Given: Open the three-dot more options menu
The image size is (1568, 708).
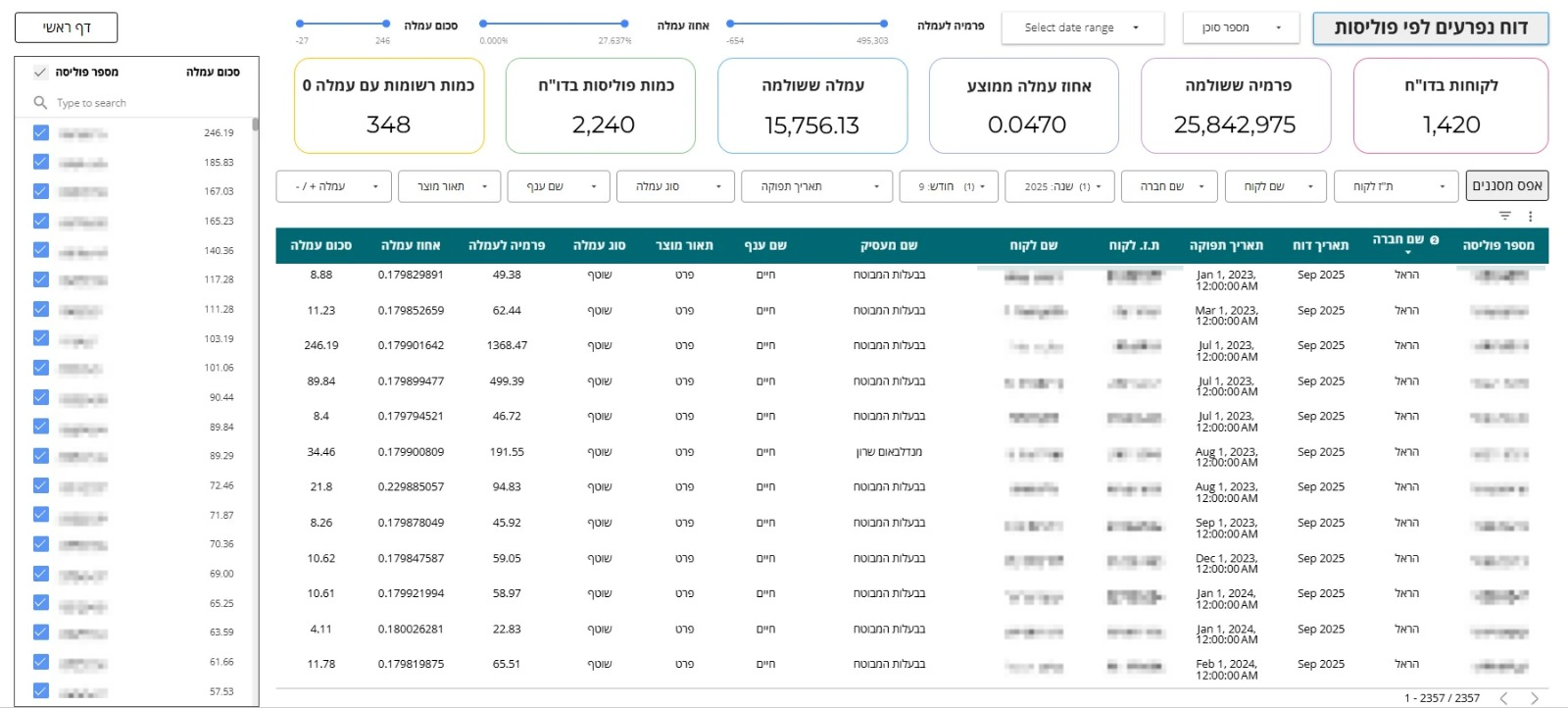Looking at the screenshot, I should pyautogui.click(x=1530, y=216).
